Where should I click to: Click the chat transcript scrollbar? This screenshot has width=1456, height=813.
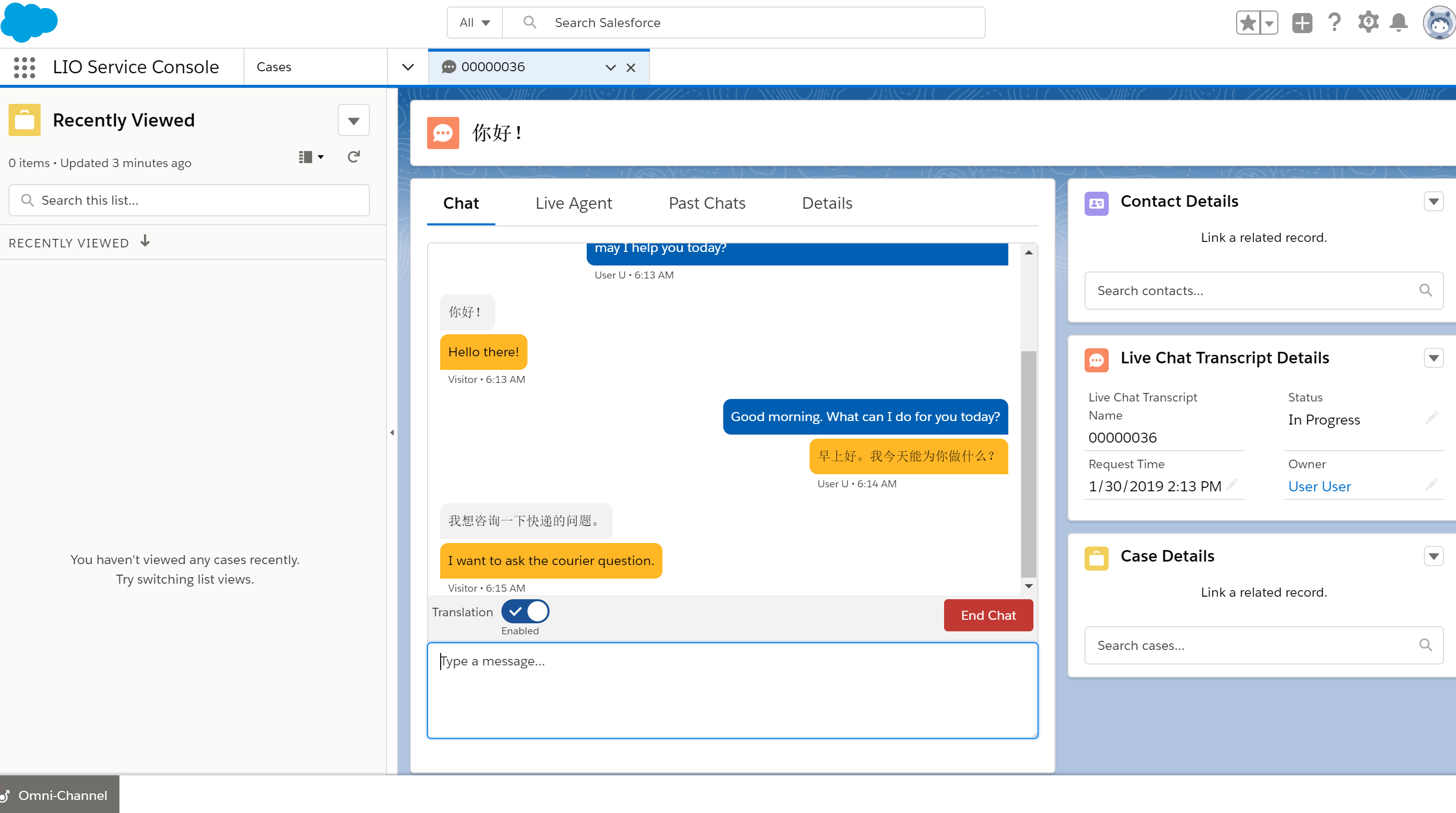pyautogui.click(x=1028, y=463)
